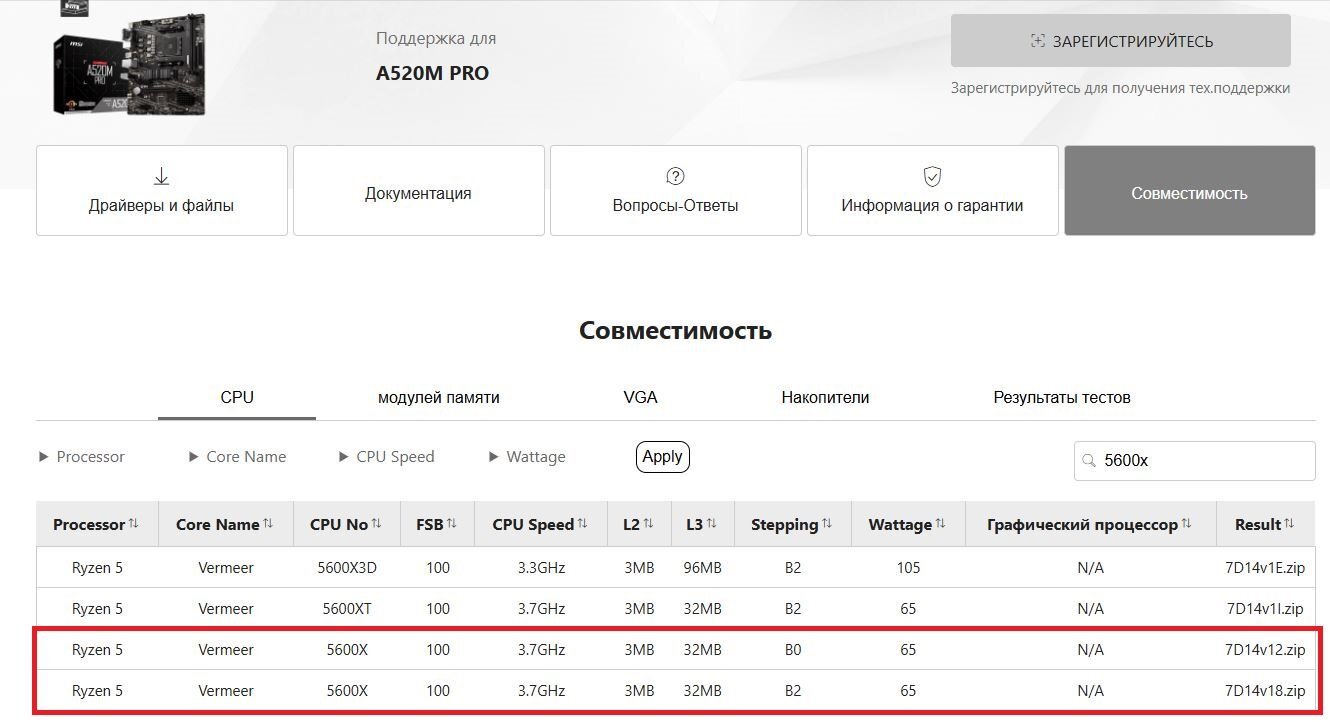
Task: Click the B0 stepping cell
Action: click(793, 650)
